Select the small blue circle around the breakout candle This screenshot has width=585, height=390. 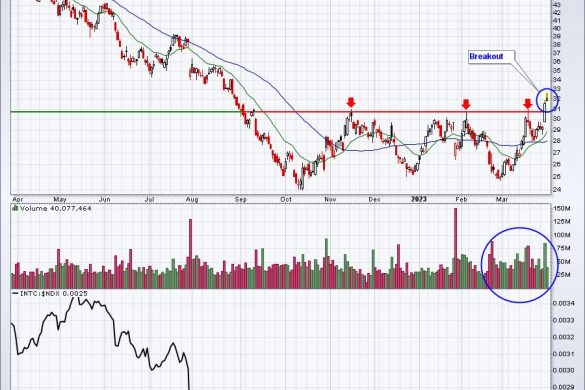(547, 101)
